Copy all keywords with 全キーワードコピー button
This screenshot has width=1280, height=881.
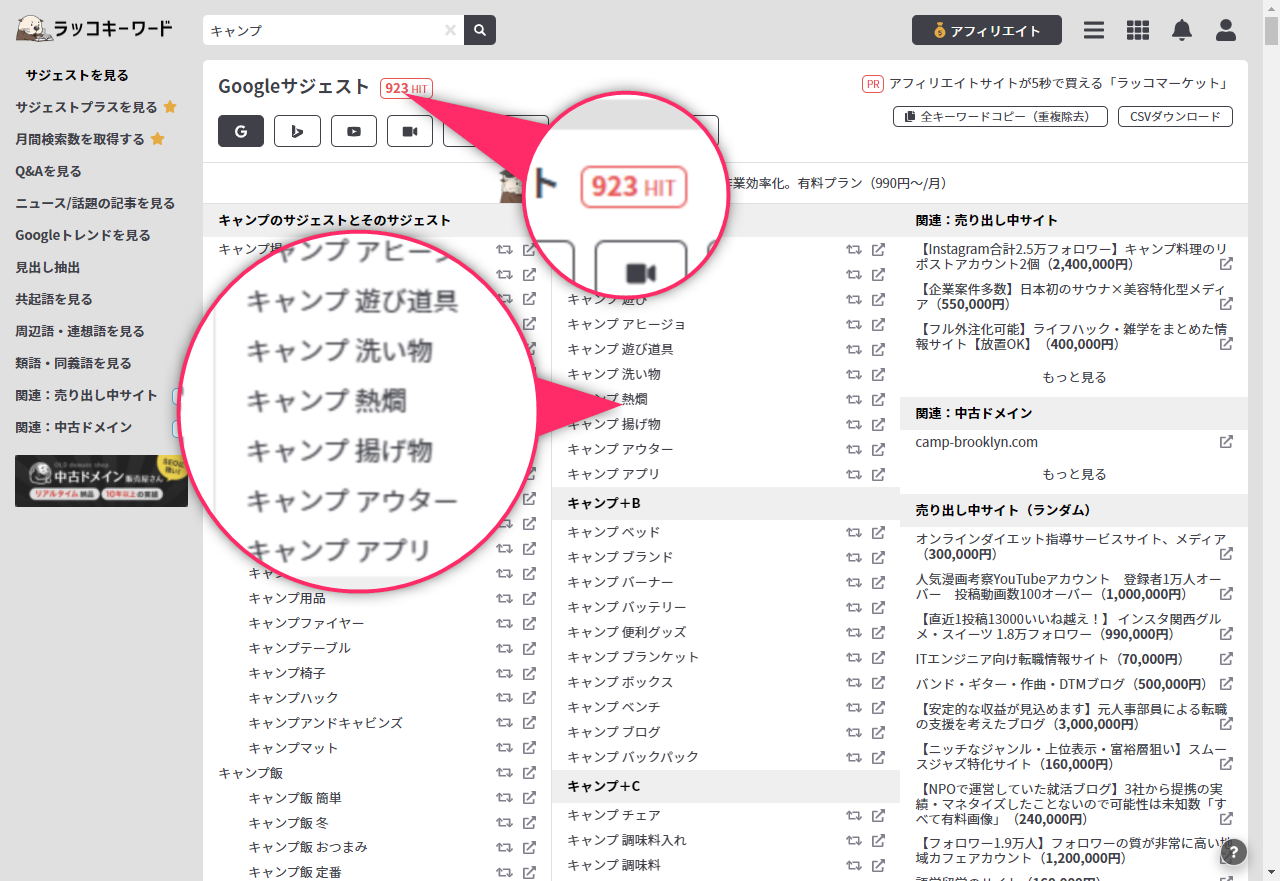pos(1000,117)
